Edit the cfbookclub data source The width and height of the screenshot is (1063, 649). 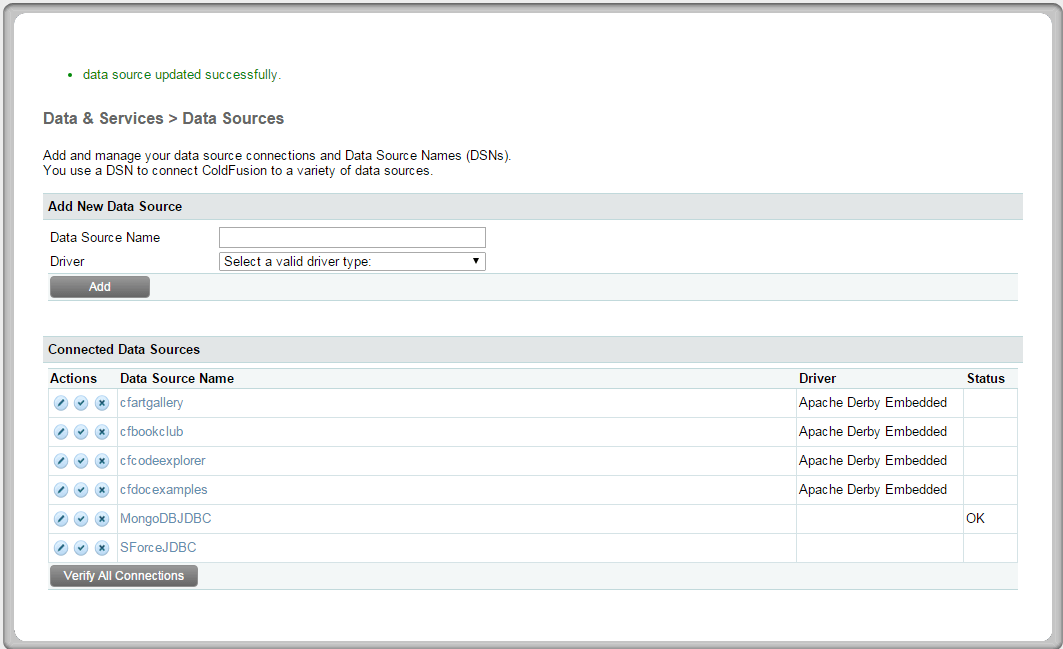(60, 432)
